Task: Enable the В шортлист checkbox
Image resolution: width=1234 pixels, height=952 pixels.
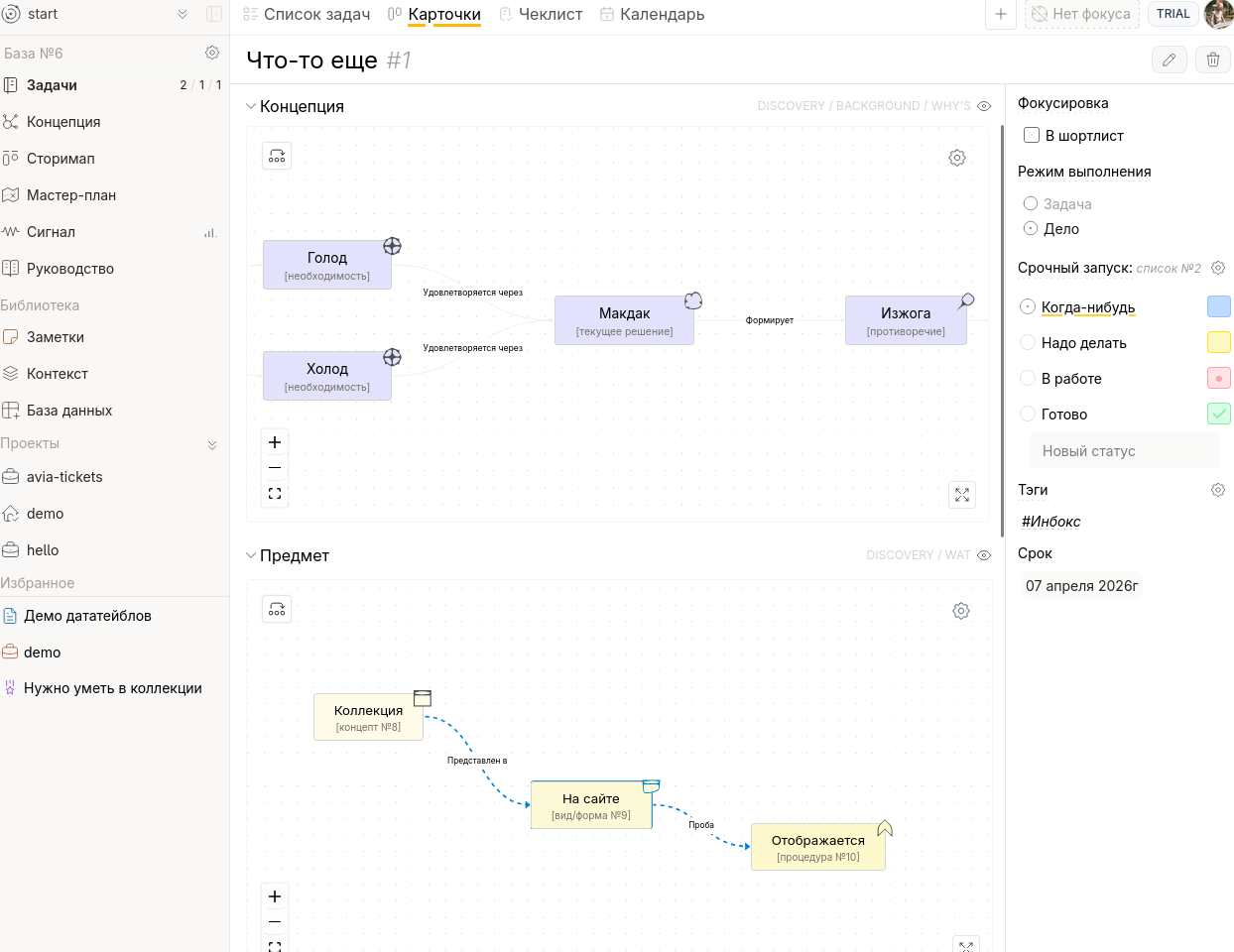Action: coord(1032,136)
